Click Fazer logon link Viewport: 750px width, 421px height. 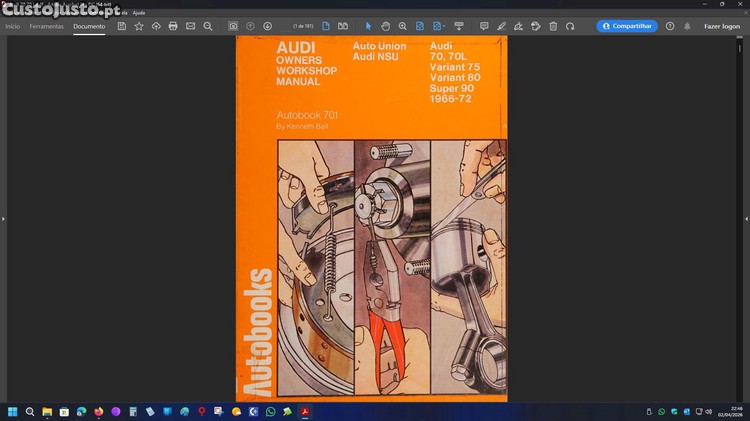click(x=722, y=26)
